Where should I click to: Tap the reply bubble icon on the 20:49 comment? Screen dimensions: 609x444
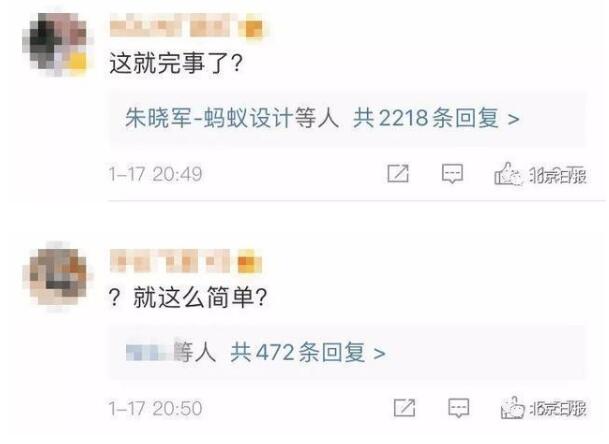coord(452,173)
